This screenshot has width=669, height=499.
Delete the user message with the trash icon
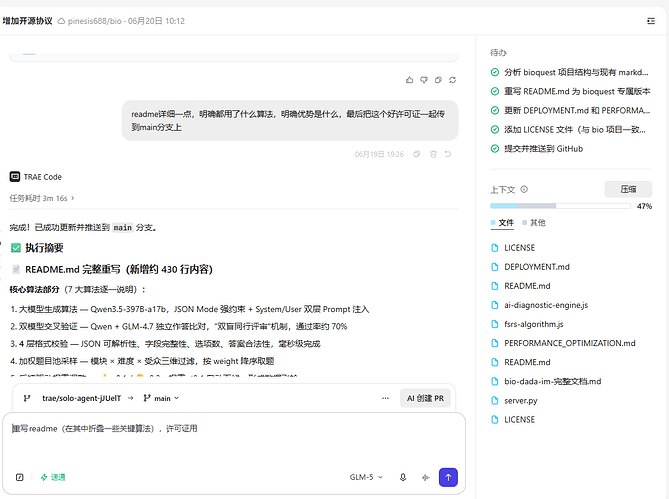pos(433,154)
